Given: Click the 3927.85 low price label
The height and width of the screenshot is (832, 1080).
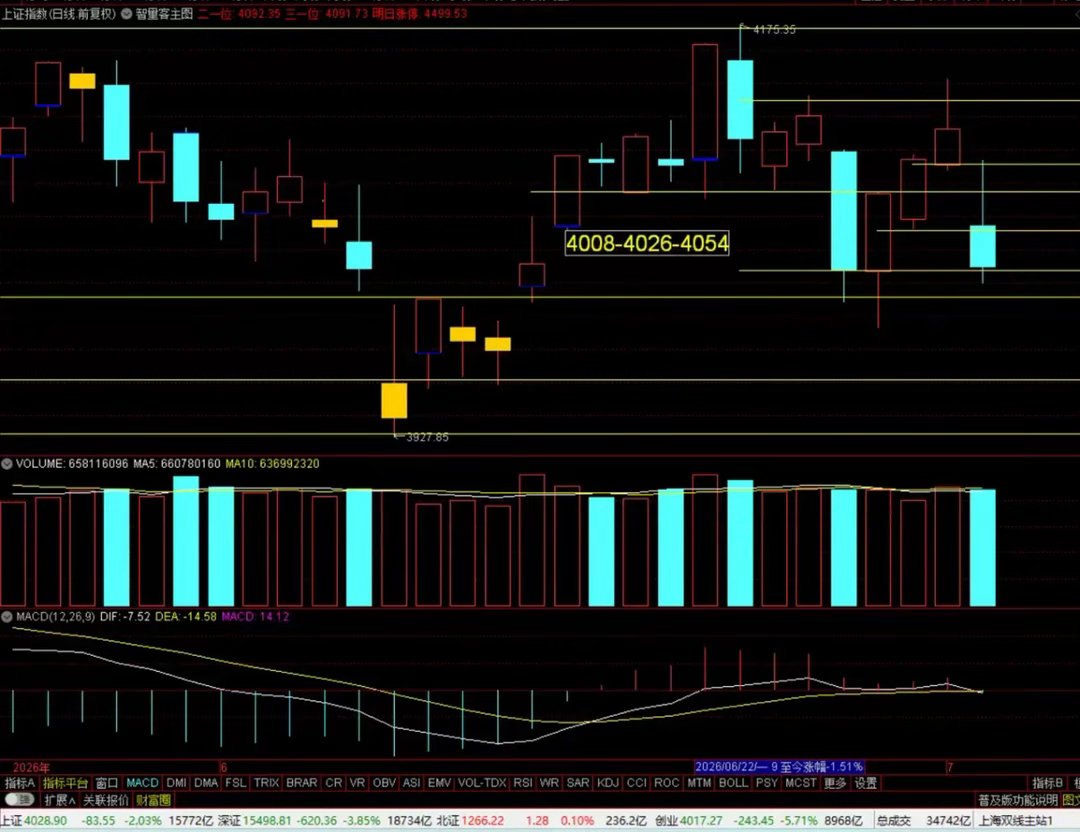Looking at the screenshot, I should click(427, 437).
